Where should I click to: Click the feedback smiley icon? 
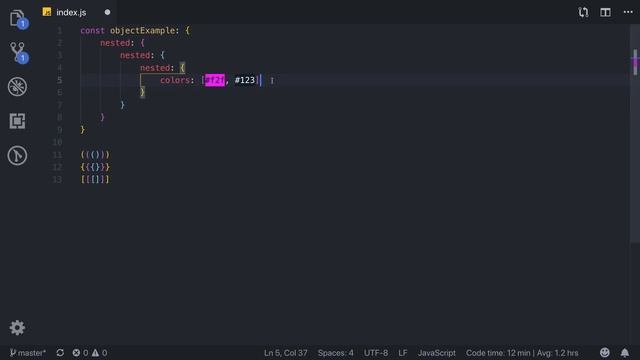pos(604,352)
